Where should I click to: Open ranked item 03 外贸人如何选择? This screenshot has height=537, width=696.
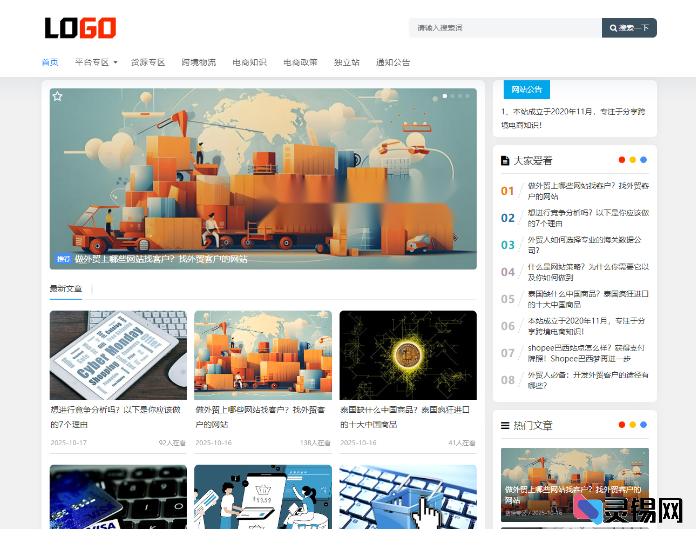pos(585,245)
